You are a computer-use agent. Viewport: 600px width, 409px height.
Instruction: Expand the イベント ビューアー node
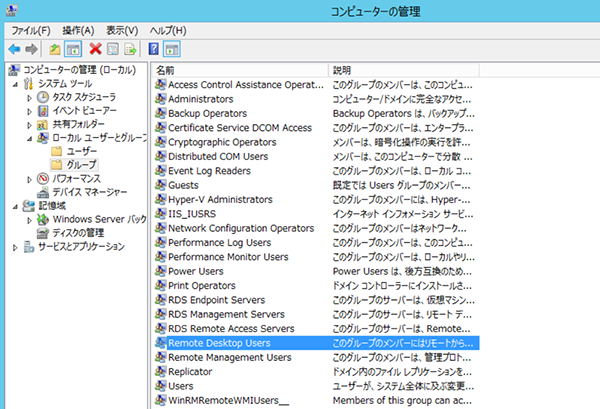[29, 111]
